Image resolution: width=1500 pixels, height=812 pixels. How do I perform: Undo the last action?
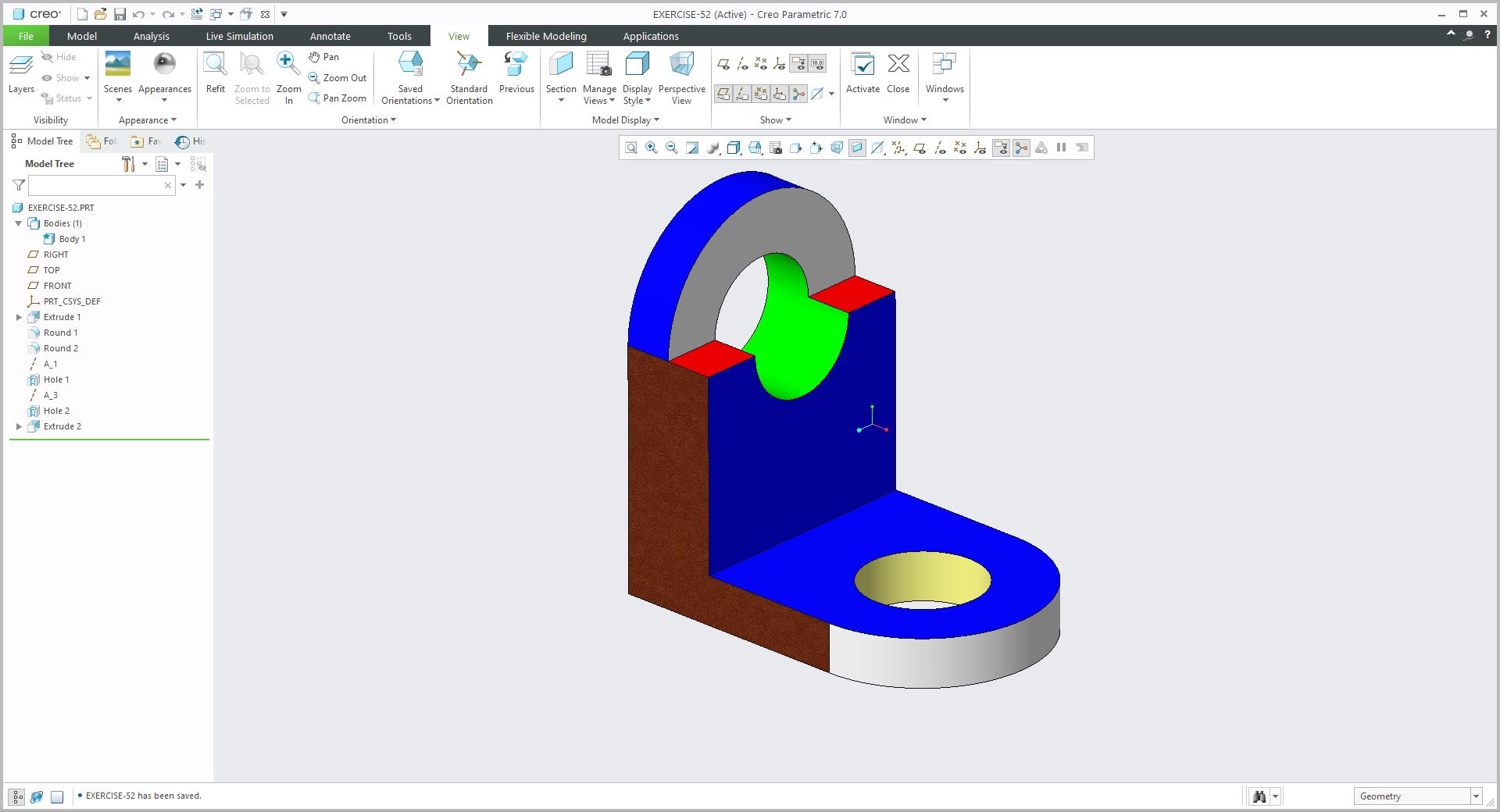pos(138,14)
